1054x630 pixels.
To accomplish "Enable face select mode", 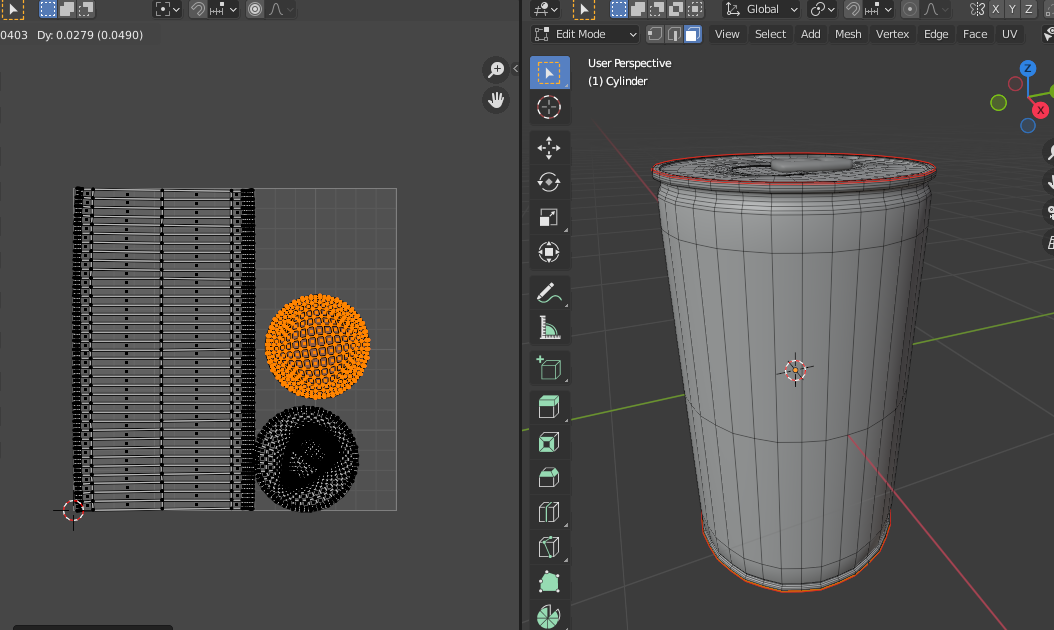I will point(692,34).
